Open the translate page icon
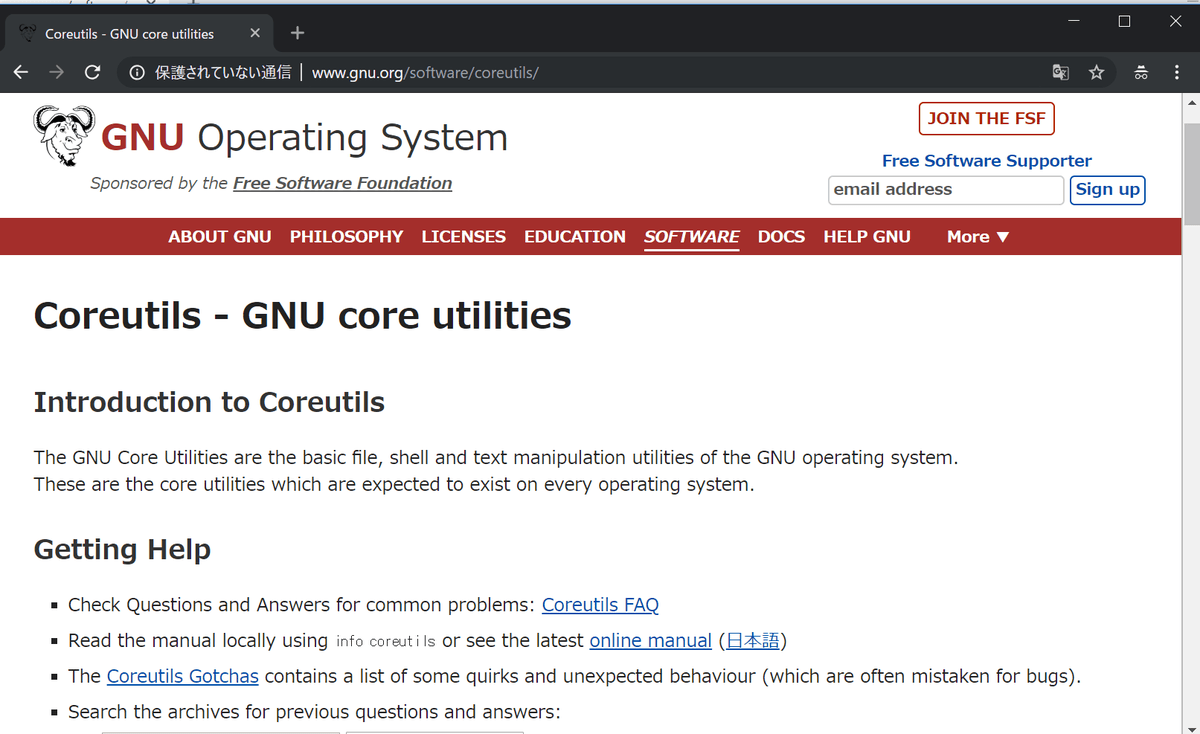The width and height of the screenshot is (1200, 734). tap(1061, 72)
